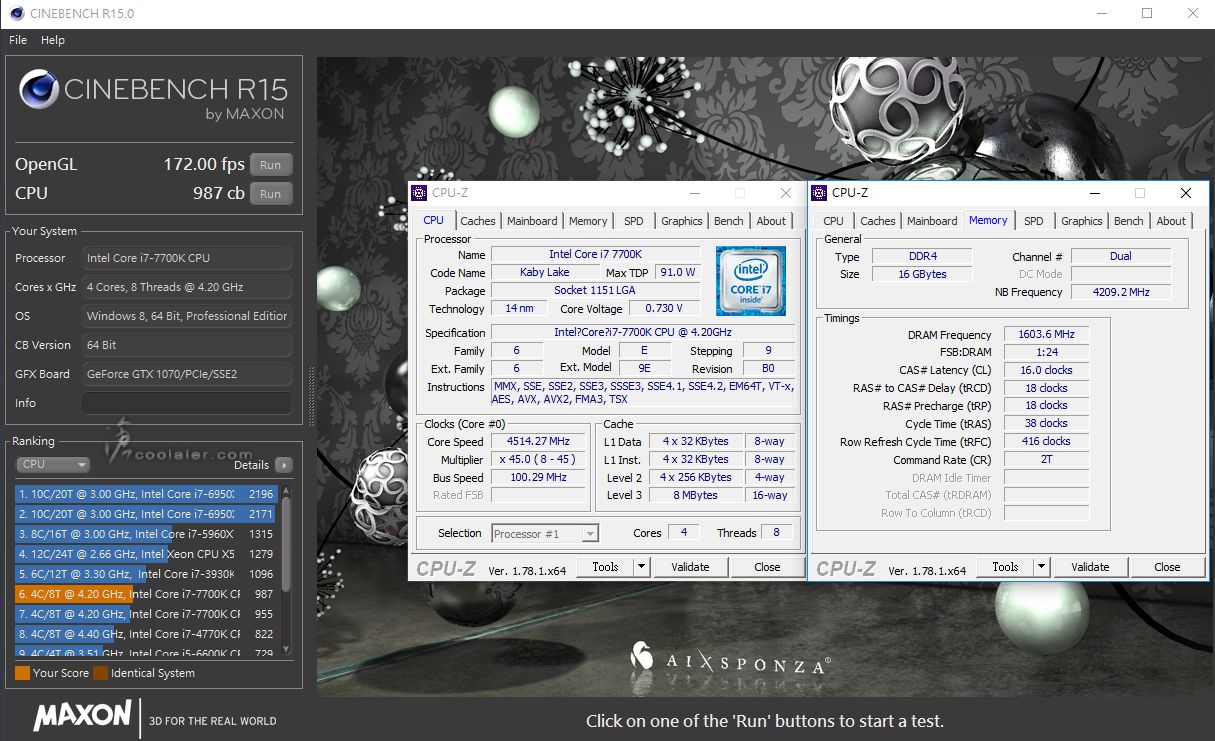1215x741 pixels.
Task: Click the ranking list vertical scrollbar
Action: [286, 568]
